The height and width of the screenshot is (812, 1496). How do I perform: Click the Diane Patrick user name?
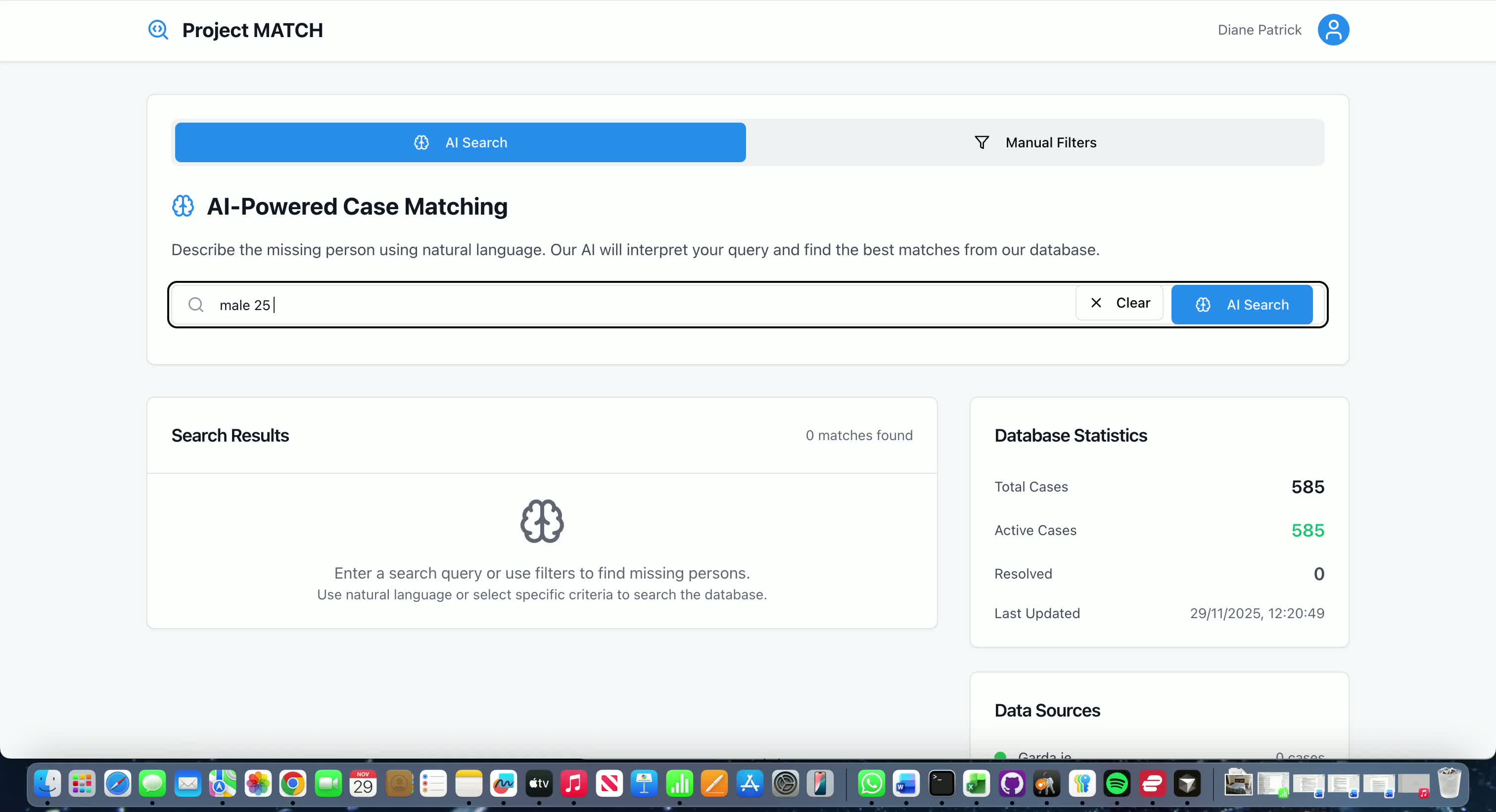point(1259,30)
